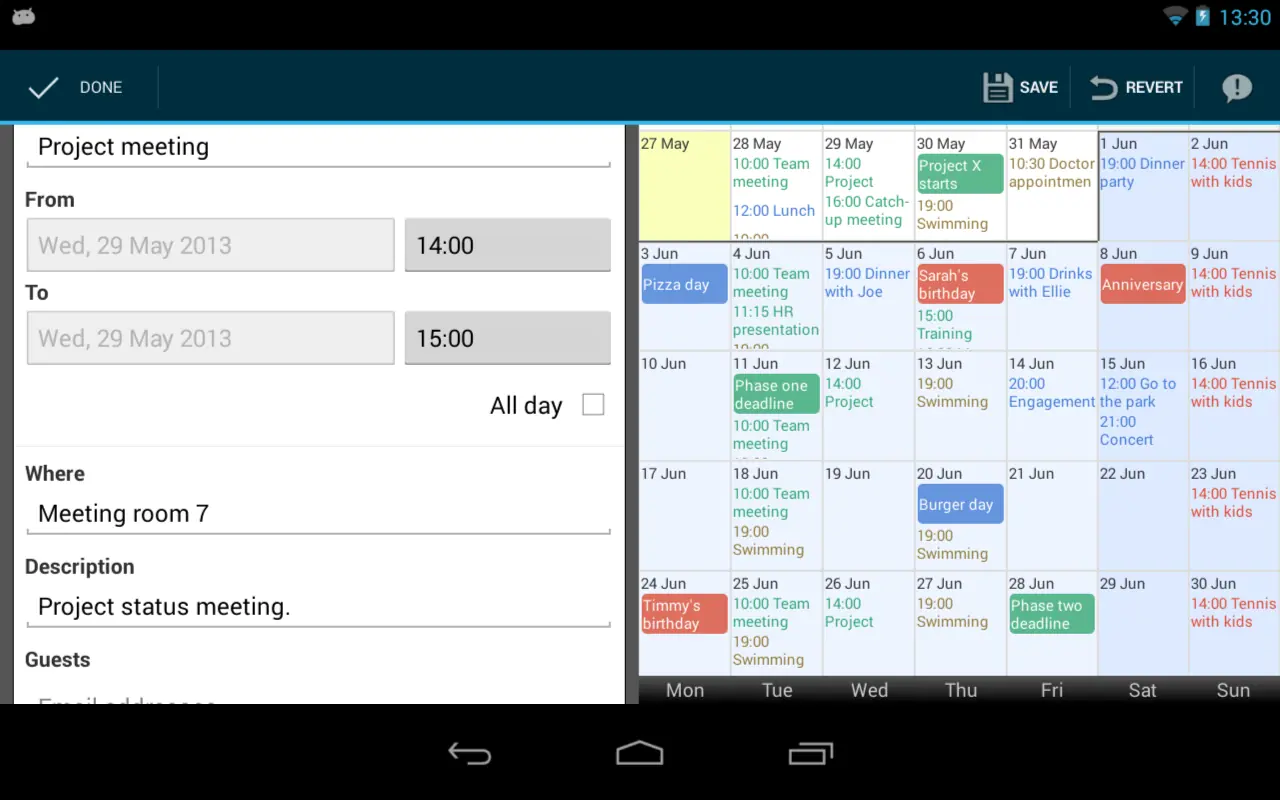The height and width of the screenshot is (800, 1280).
Task: Toggle the All day checkbox
Action: tap(593, 405)
